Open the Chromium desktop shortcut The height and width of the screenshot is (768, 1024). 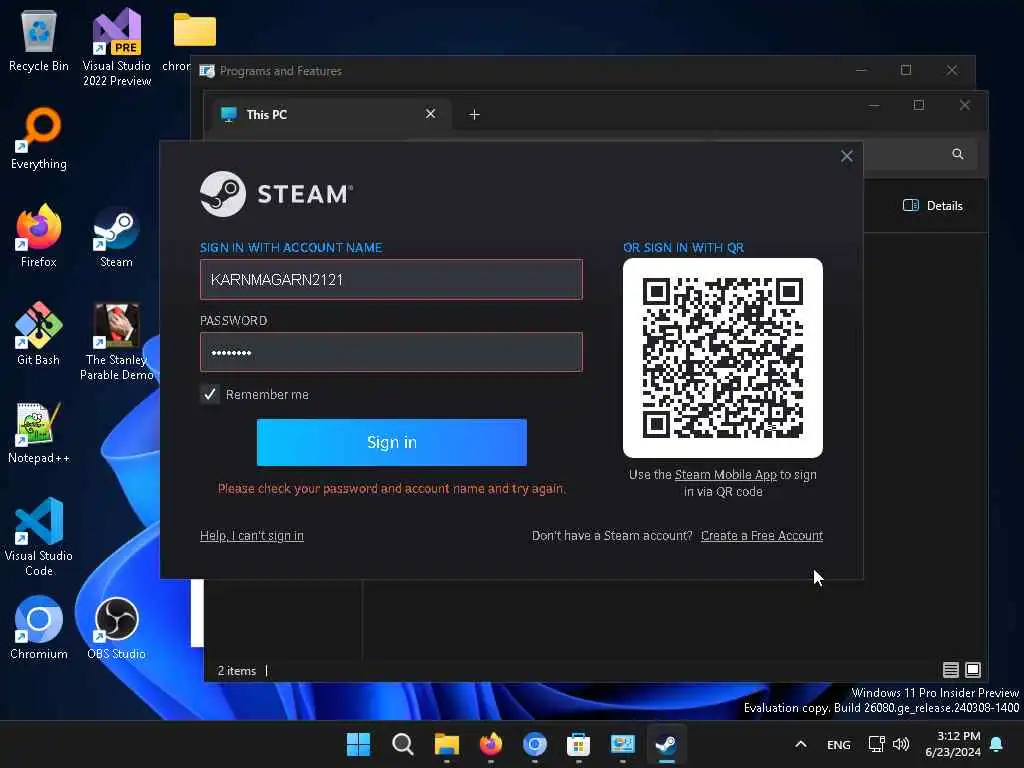click(x=39, y=628)
